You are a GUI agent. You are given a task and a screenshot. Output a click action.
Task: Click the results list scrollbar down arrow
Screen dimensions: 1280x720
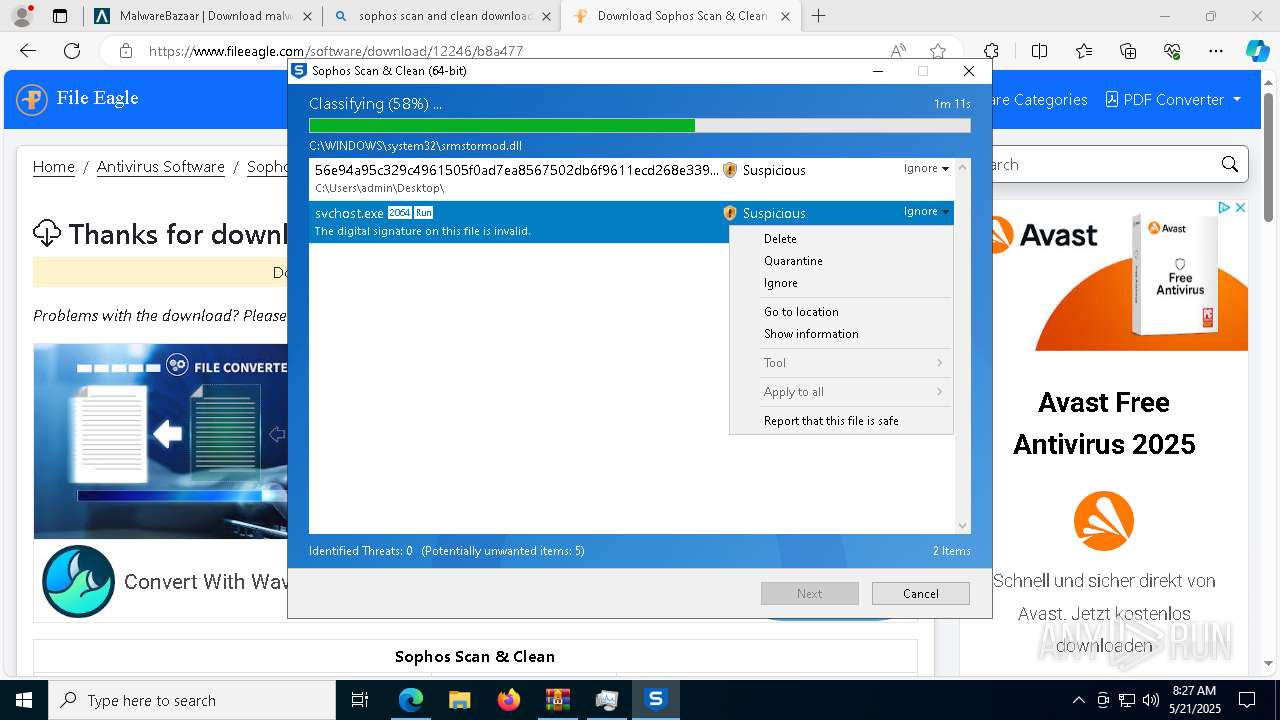point(962,526)
